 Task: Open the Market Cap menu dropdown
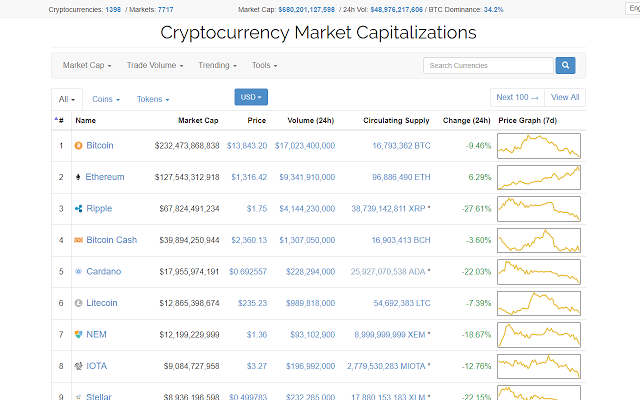87,65
